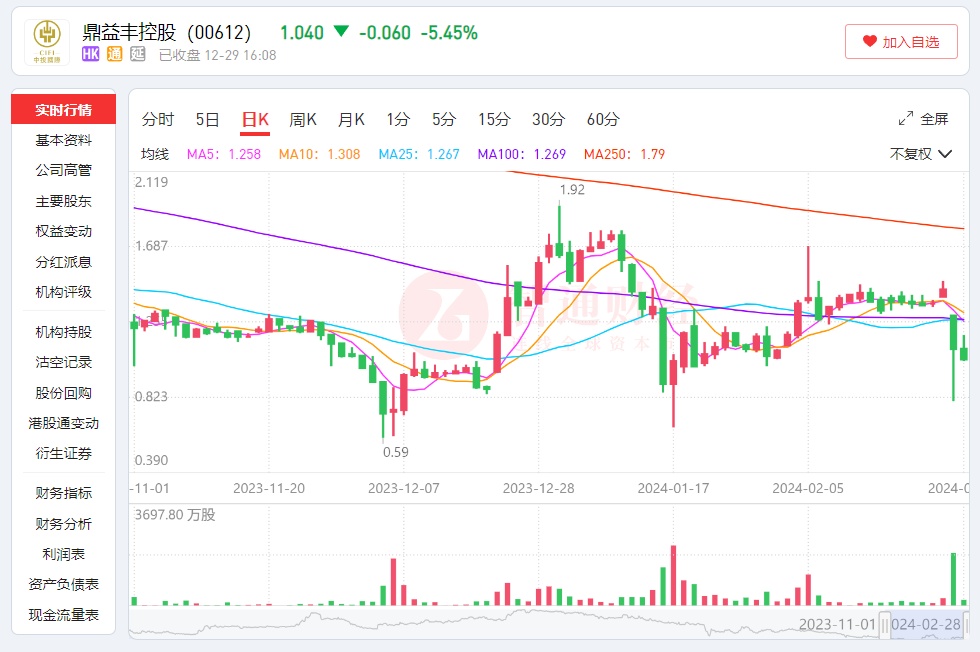980x652 pixels.
Task: Click the fullscreen expand arrows icon
Action: [x=906, y=119]
